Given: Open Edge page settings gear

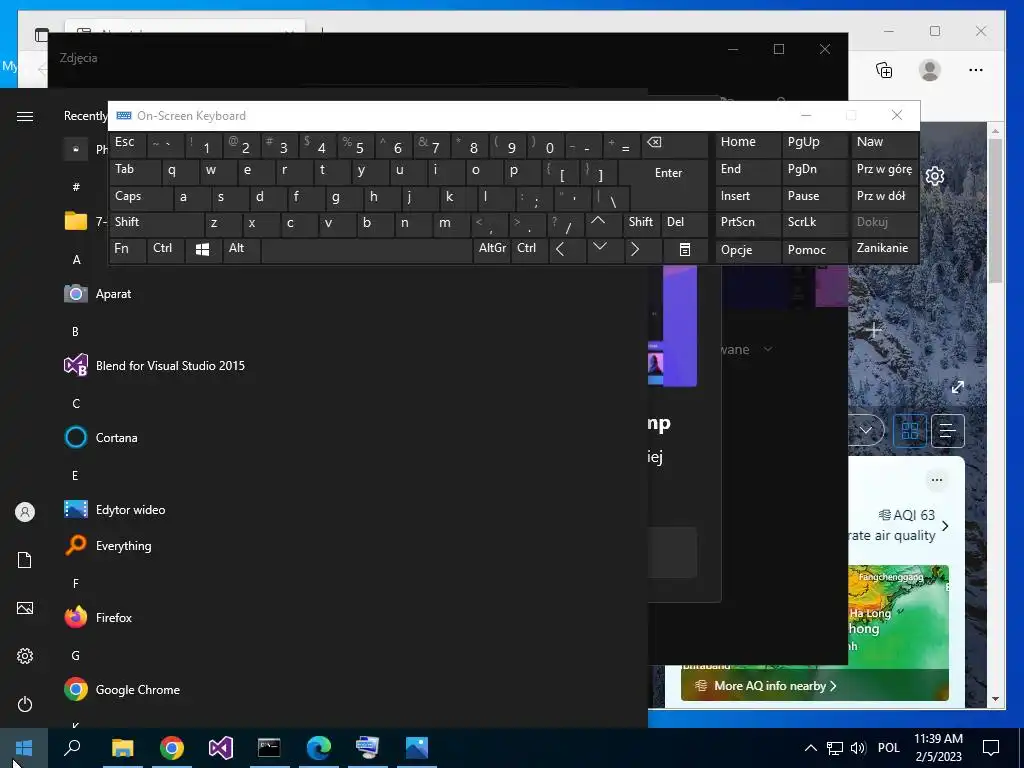Looking at the screenshot, I should [x=935, y=176].
